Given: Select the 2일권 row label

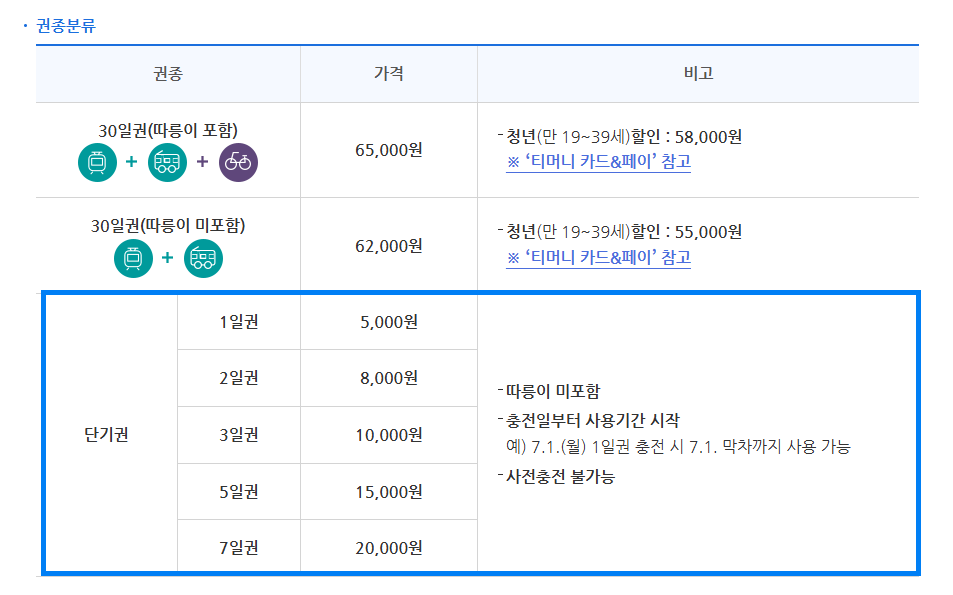Looking at the screenshot, I should 238,378.
